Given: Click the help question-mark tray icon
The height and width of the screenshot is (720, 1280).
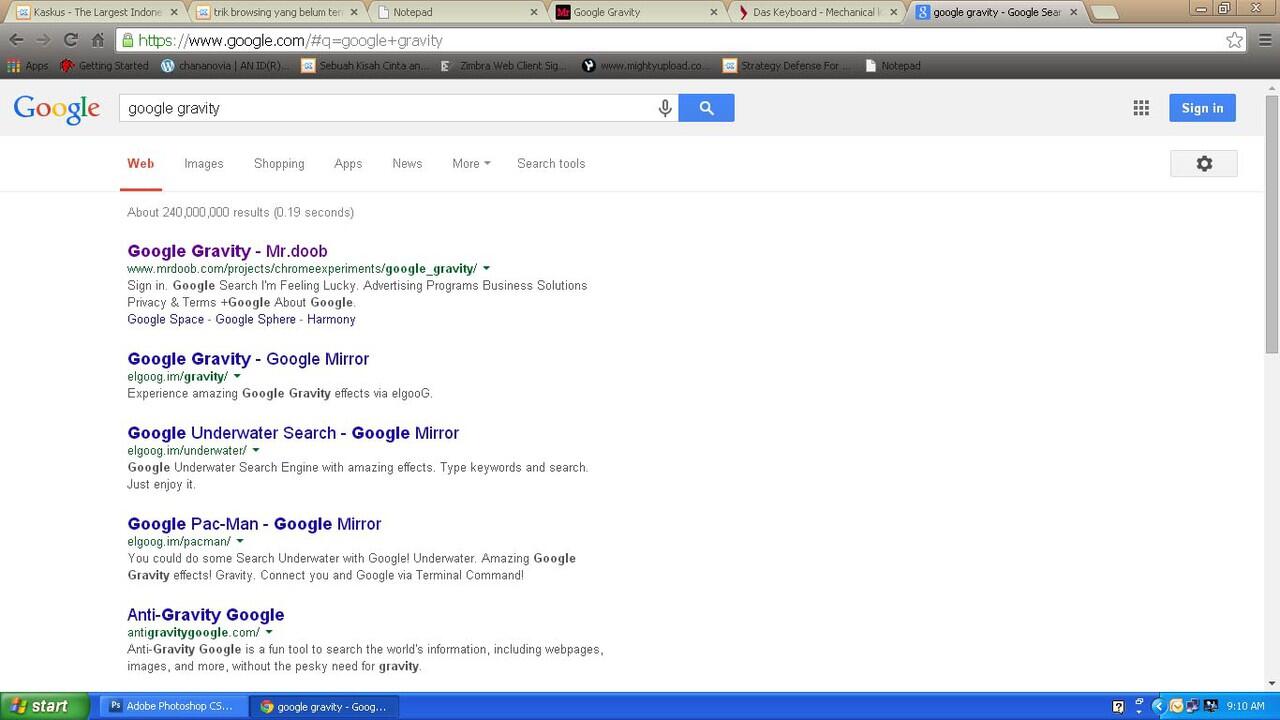Looking at the screenshot, I should pos(1118,706).
